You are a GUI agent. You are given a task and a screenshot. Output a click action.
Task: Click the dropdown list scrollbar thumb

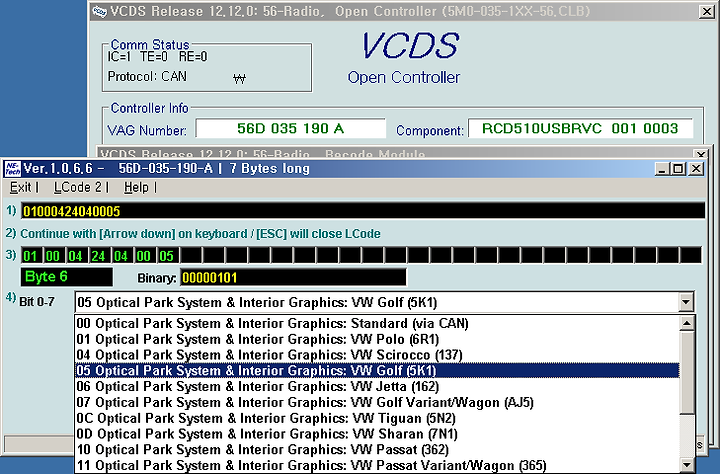pos(687,372)
